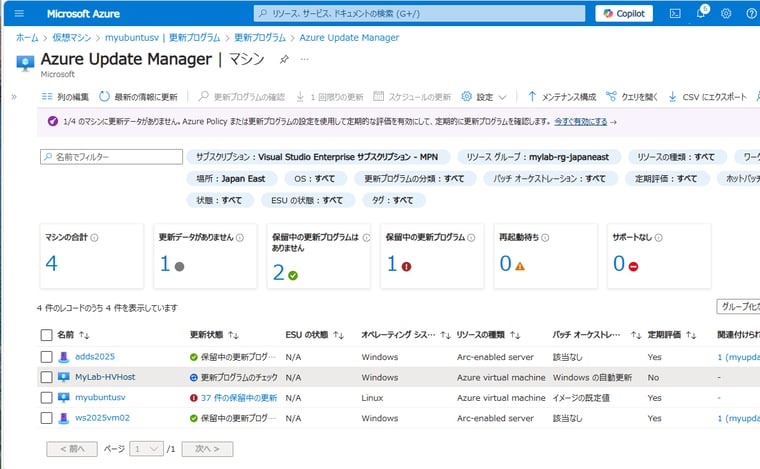Open パッチ オーケストレーション filter pill

point(550,178)
